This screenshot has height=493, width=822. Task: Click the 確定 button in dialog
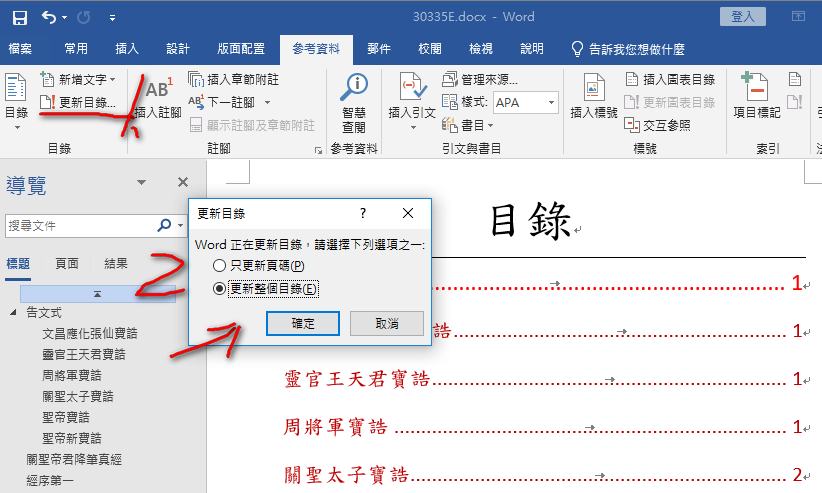coord(302,323)
